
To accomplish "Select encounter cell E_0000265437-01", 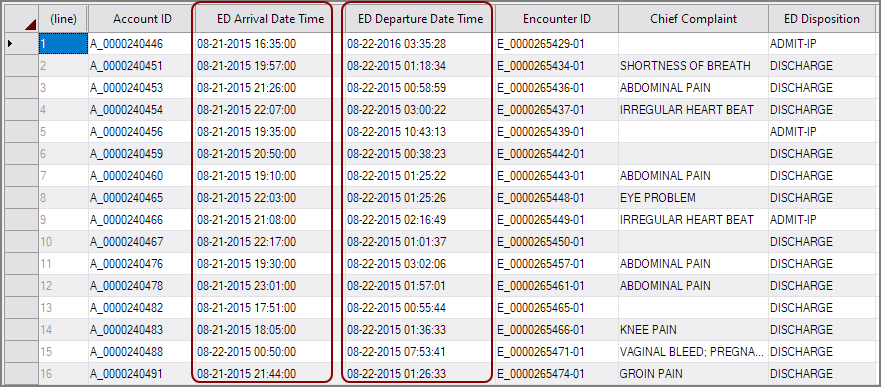I will 557,110.
